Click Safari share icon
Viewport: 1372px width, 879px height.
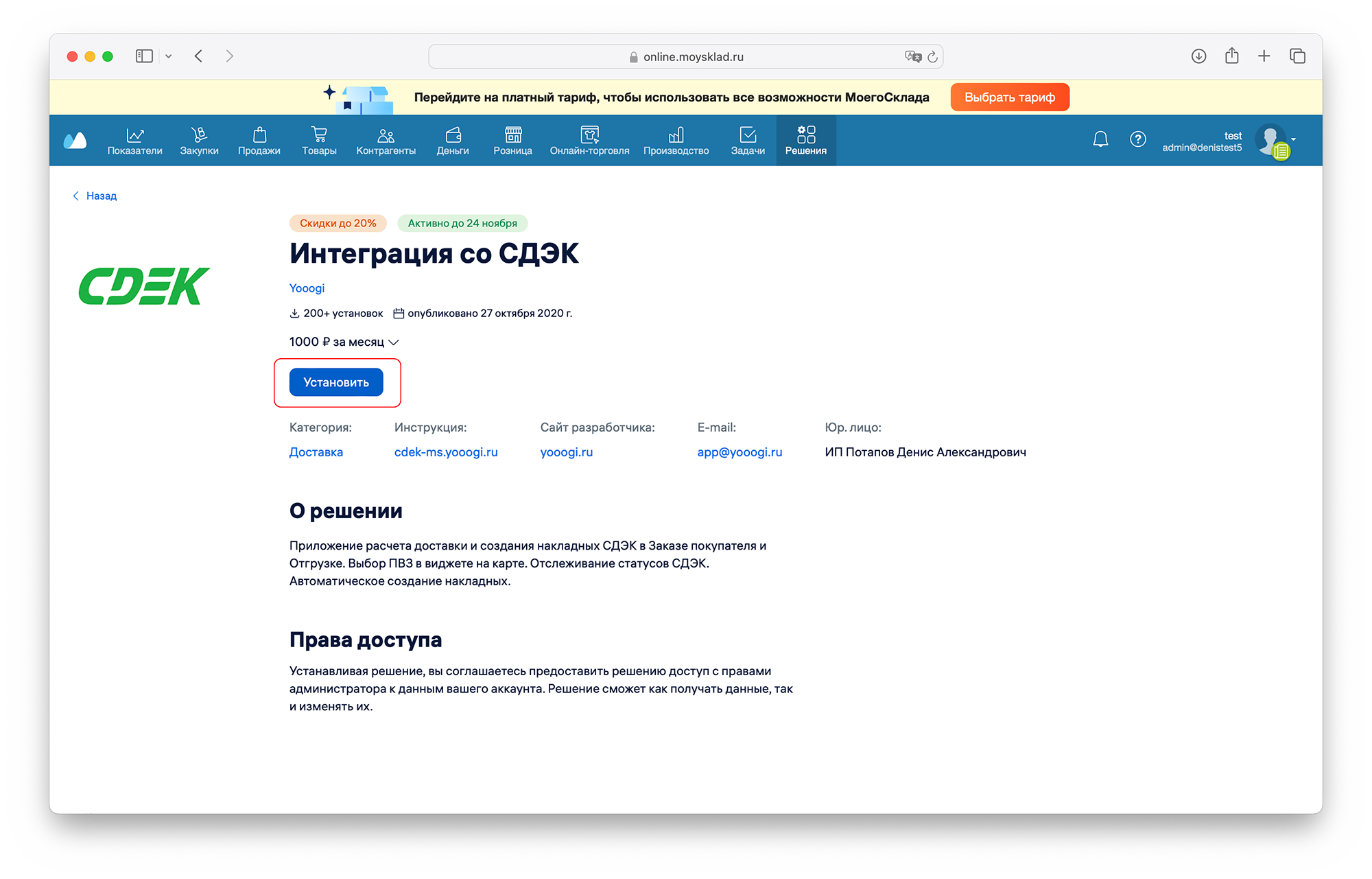pos(1231,56)
